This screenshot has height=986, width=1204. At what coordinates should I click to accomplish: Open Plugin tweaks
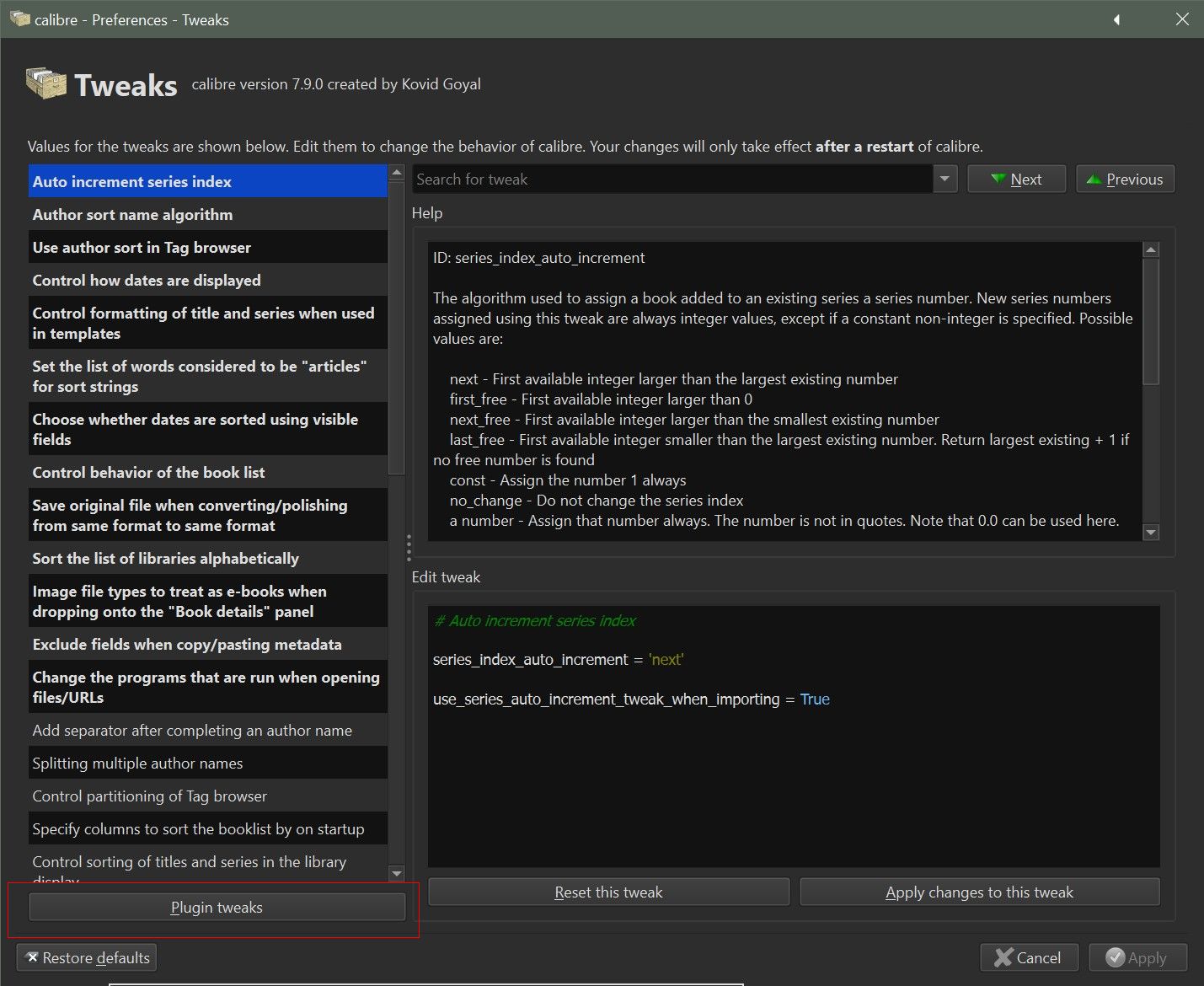click(x=217, y=907)
